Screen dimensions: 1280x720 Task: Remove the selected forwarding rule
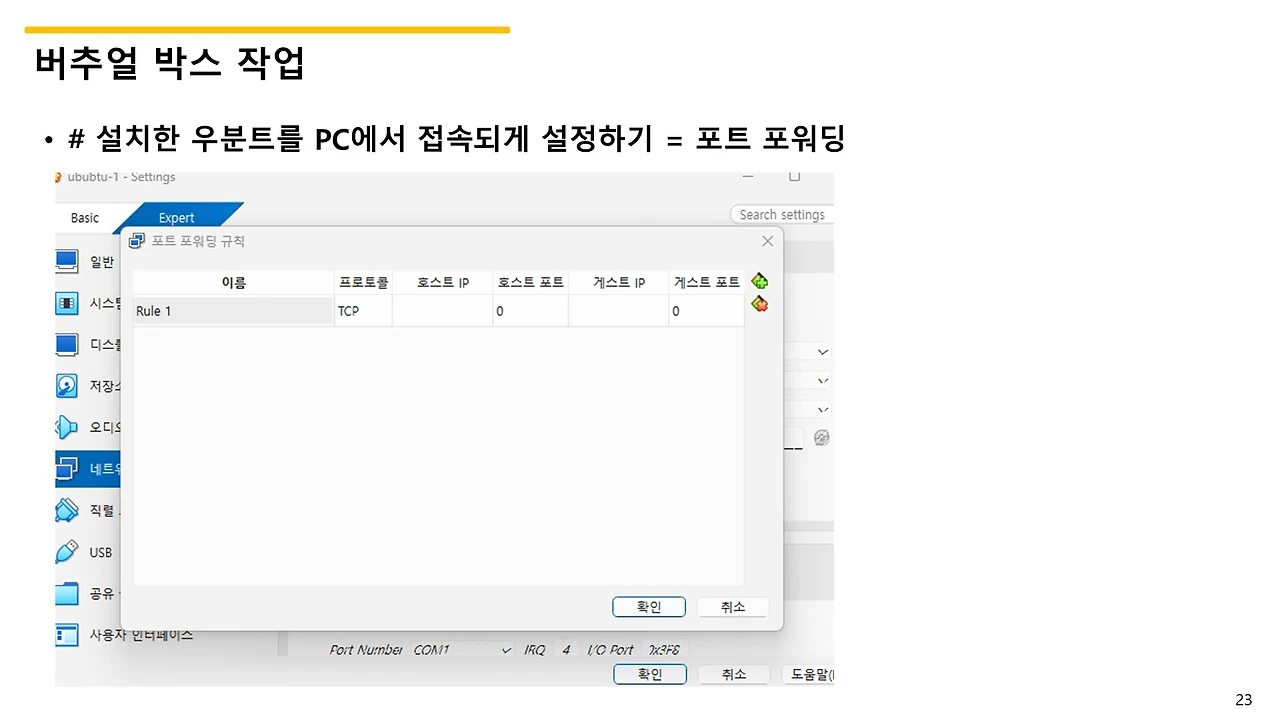coord(759,304)
